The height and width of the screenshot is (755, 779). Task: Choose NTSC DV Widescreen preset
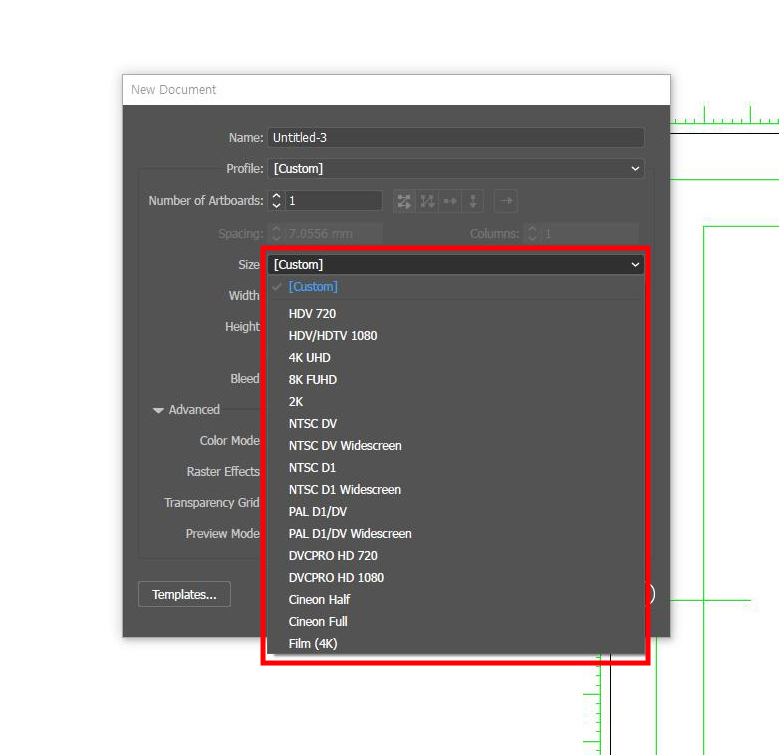click(x=456, y=446)
